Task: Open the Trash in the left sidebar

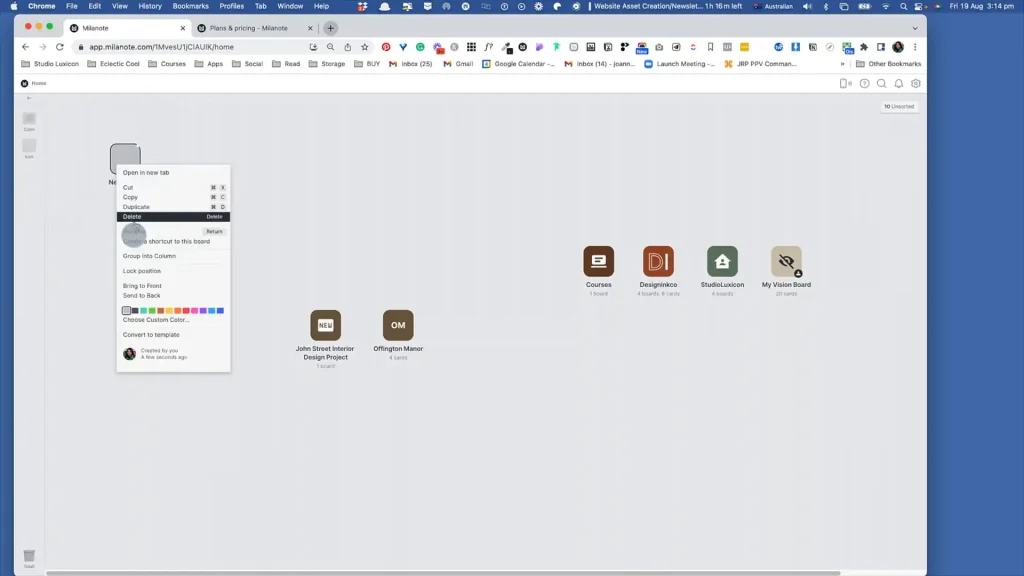Action: point(29,558)
